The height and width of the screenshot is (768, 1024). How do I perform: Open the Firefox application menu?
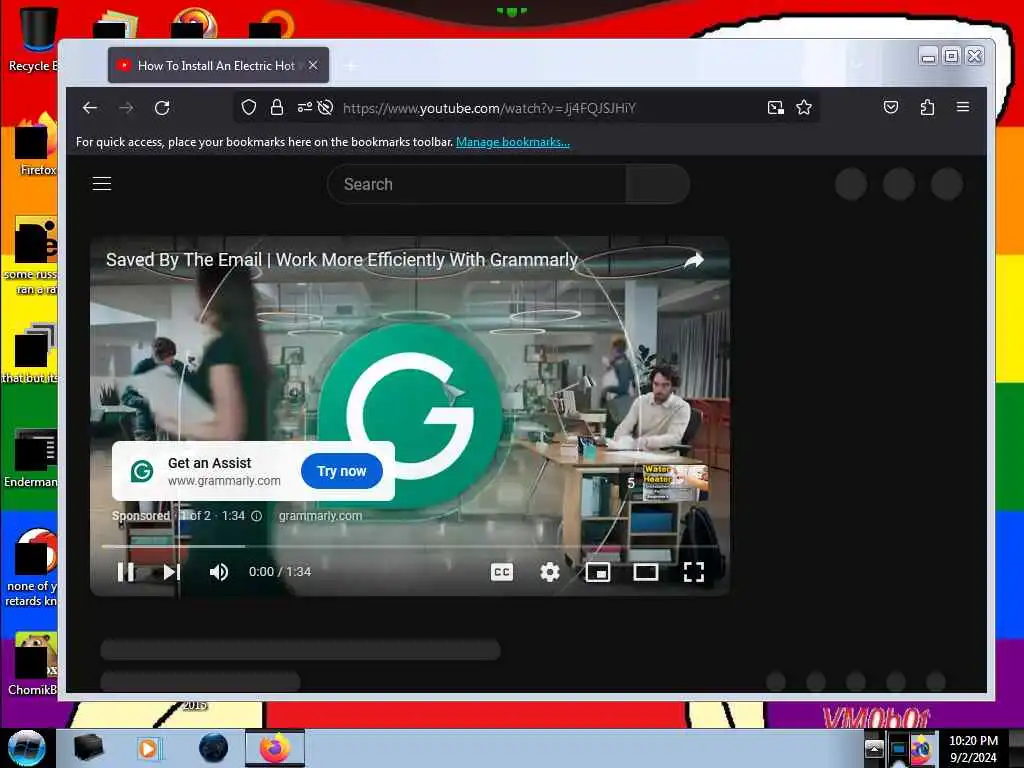click(x=963, y=106)
